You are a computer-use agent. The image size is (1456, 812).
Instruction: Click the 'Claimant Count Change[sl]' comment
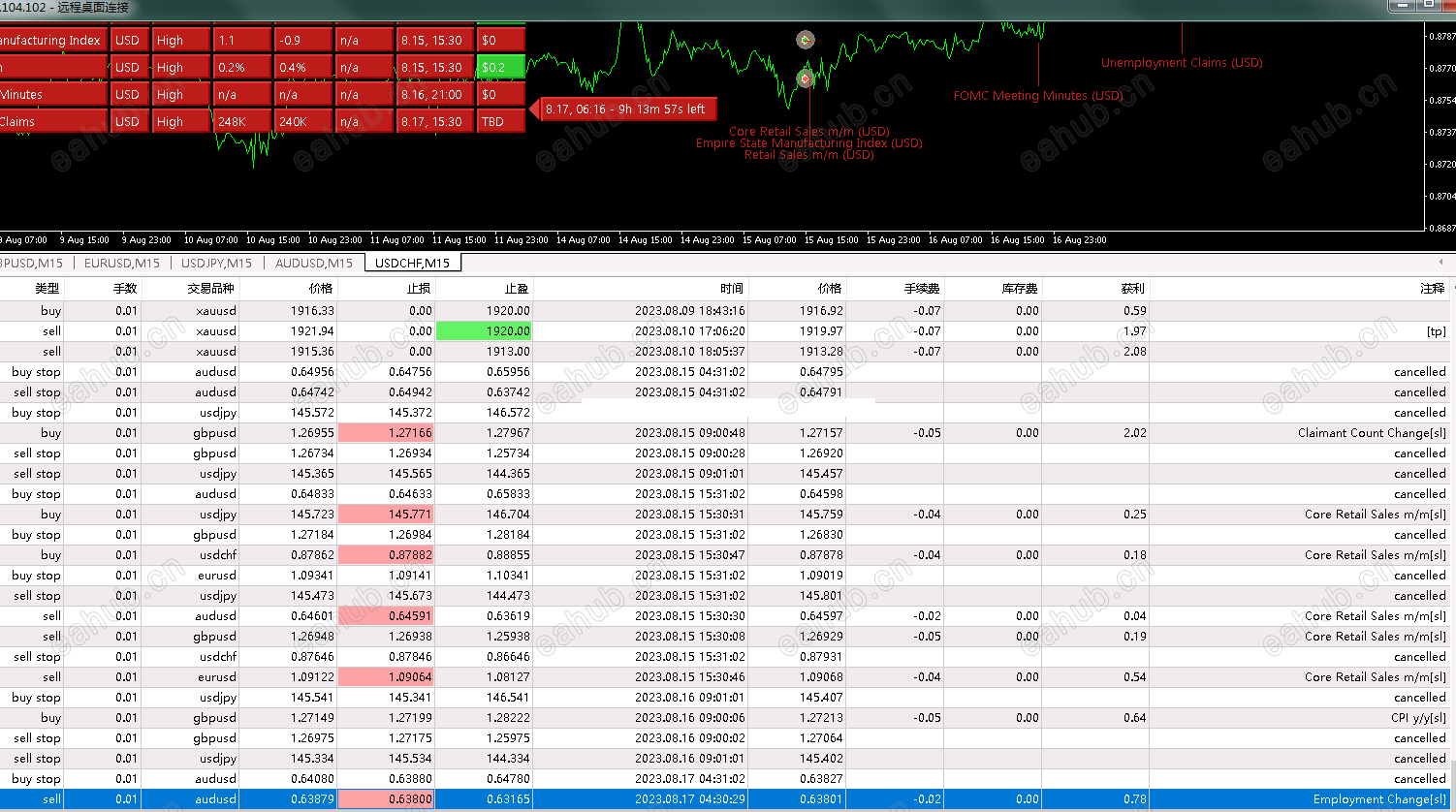[x=1372, y=432]
